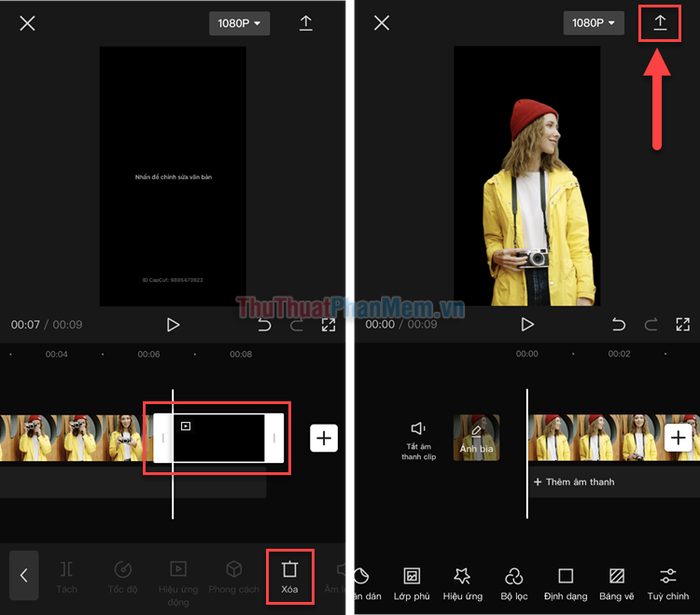Tap the 00:02 ruler mark, right timeline
Viewport: 700px width, 615px height.
point(619,354)
